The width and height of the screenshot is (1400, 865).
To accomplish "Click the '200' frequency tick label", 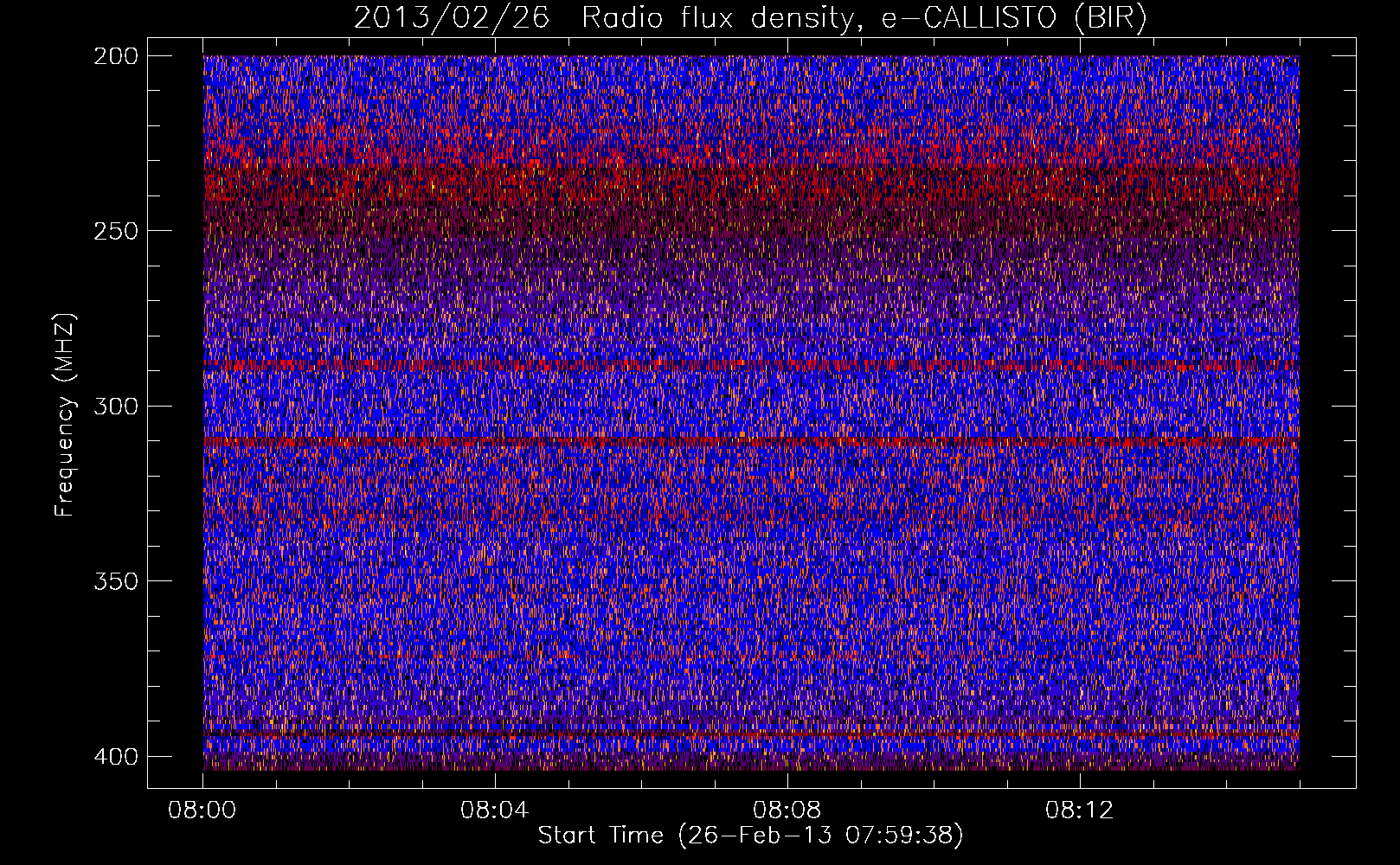I will pos(115,56).
